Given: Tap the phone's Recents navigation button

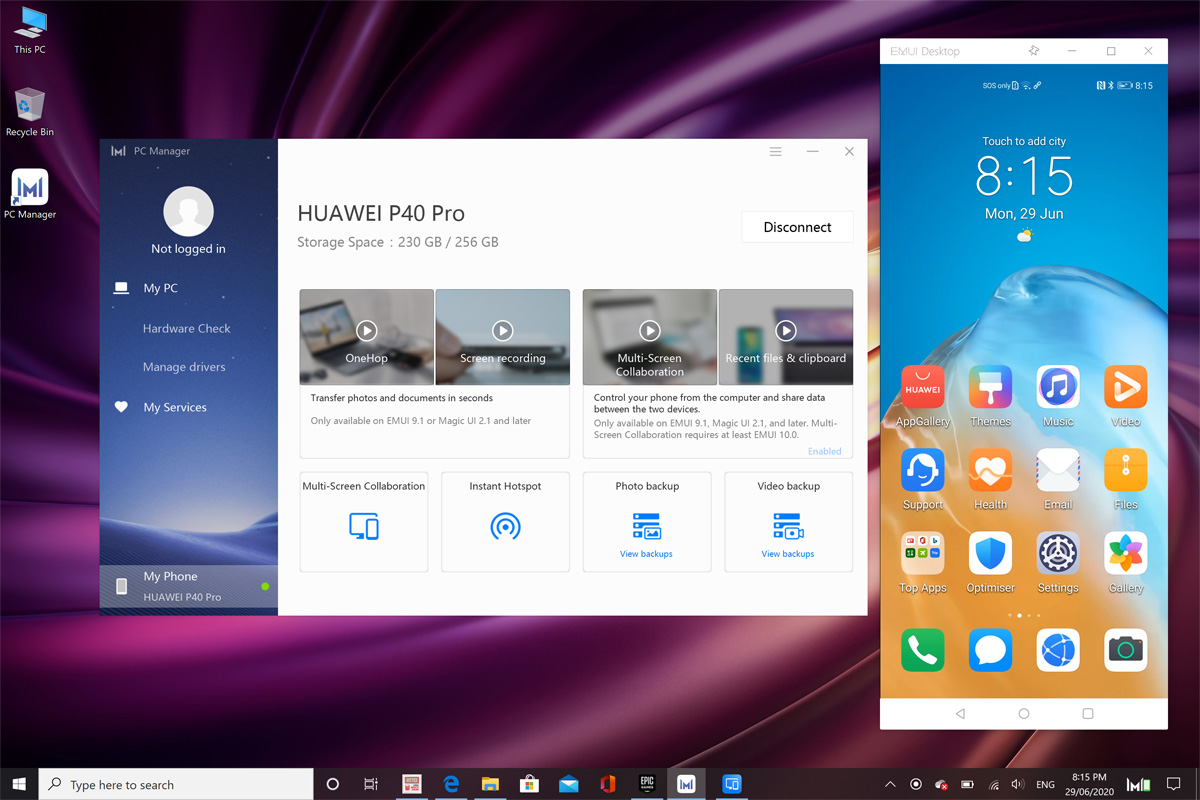Looking at the screenshot, I should click(1088, 714).
